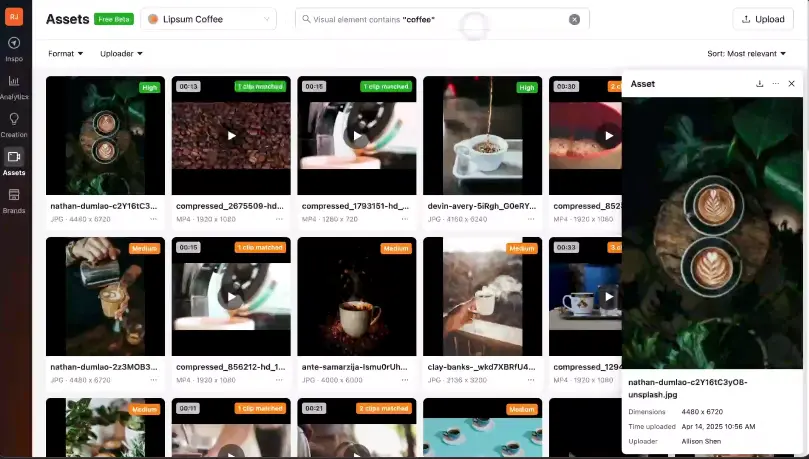Clear the coffee search query
This screenshot has width=809, height=459.
click(x=574, y=19)
